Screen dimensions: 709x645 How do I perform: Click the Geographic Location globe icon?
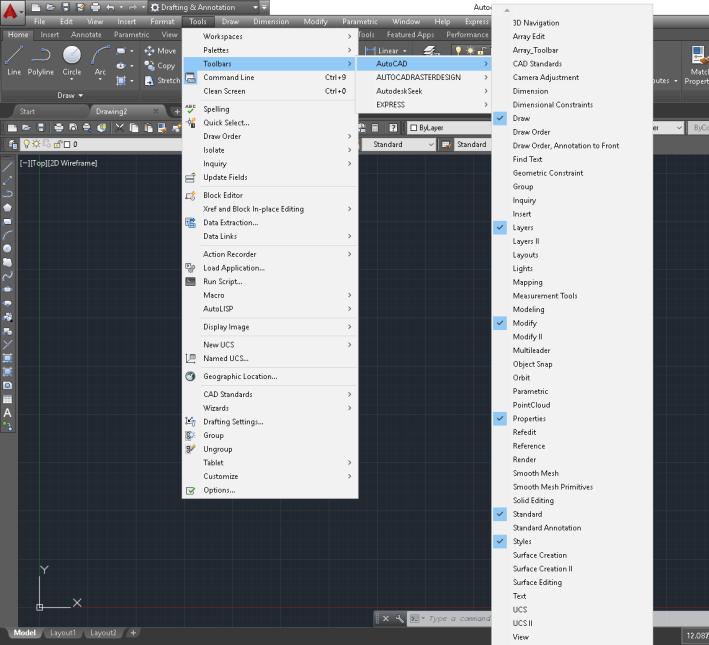(x=190, y=376)
